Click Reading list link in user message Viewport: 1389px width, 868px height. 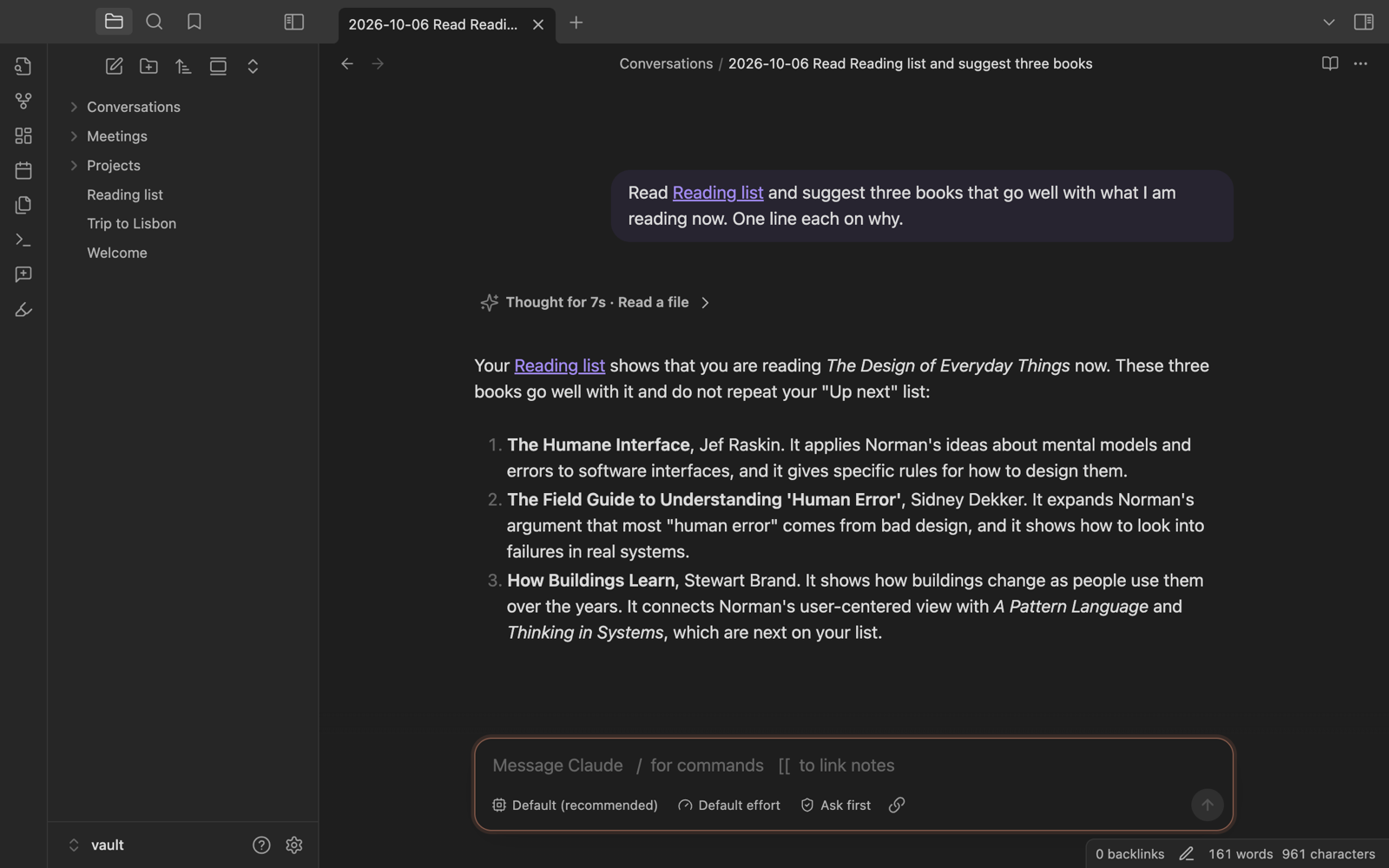click(x=718, y=193)
